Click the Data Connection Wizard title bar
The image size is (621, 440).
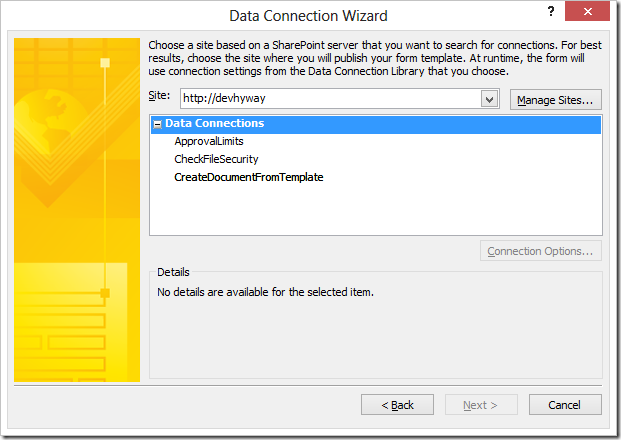point(308,15)
